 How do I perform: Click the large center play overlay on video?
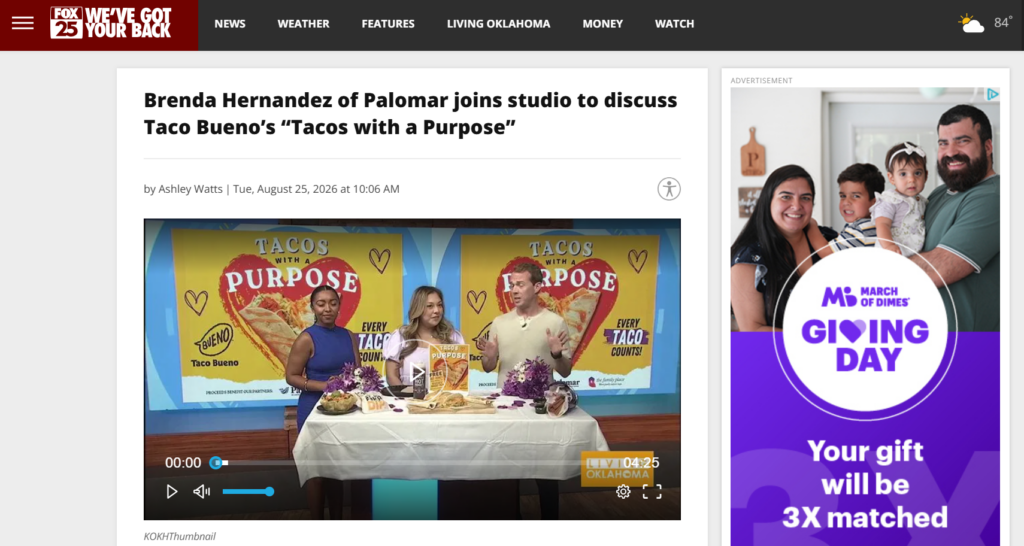[417, 372]
